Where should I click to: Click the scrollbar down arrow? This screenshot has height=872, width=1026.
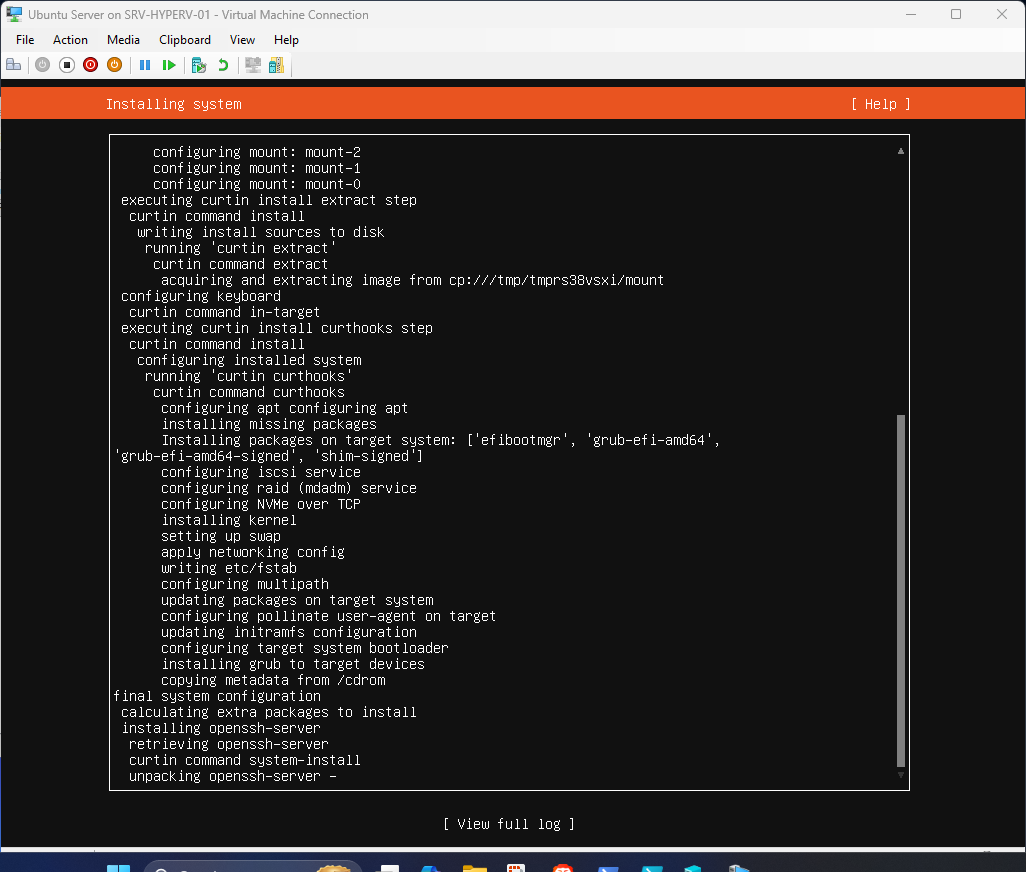(x=900, y=775)
